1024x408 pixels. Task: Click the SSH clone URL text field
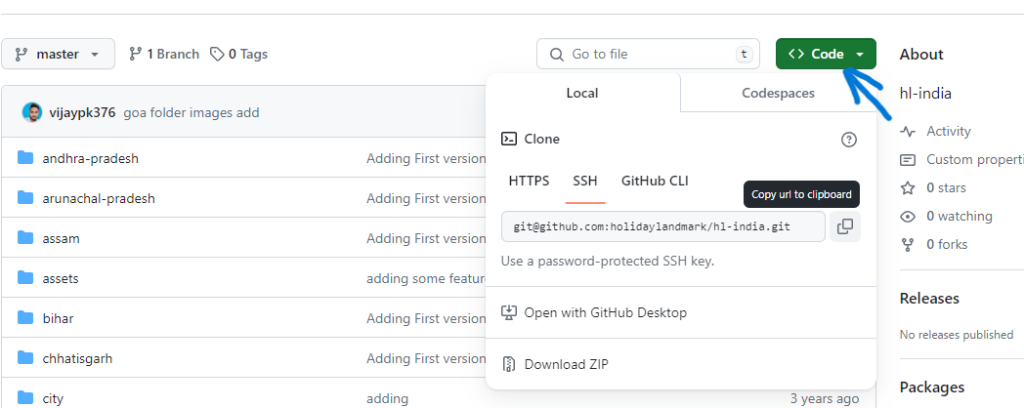tap(662, 227)
